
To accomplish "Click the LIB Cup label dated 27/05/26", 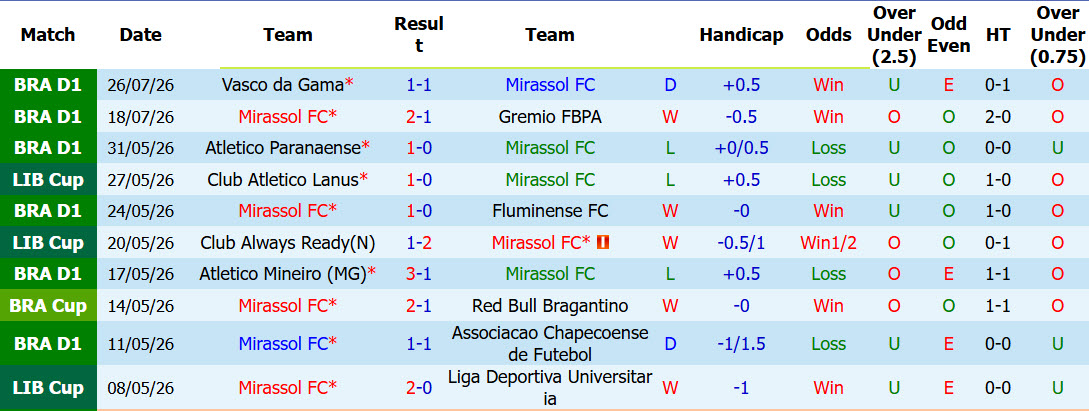I will point(48,180).
